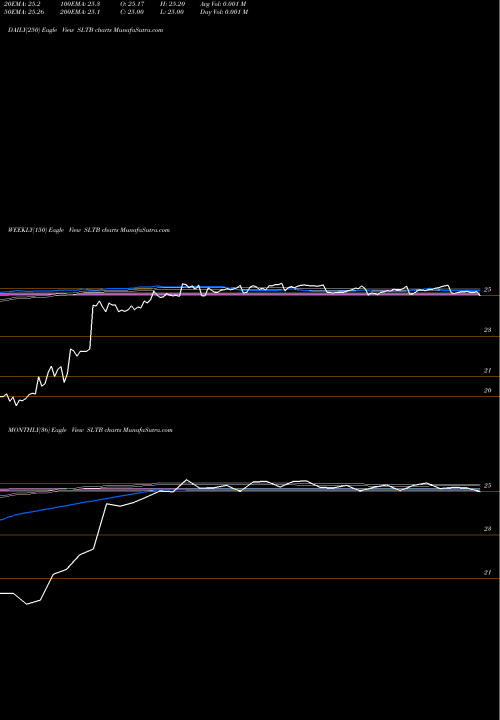Click the 'Avg Vol' reading
The height and width of the screenshot is (720, 500).
tap(223, 4)
